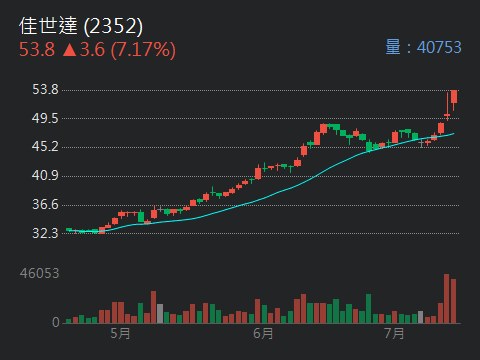Click the stock title 佳世達 (2352)
Viewport: 480px width, 360px height.
click(81, 26)
